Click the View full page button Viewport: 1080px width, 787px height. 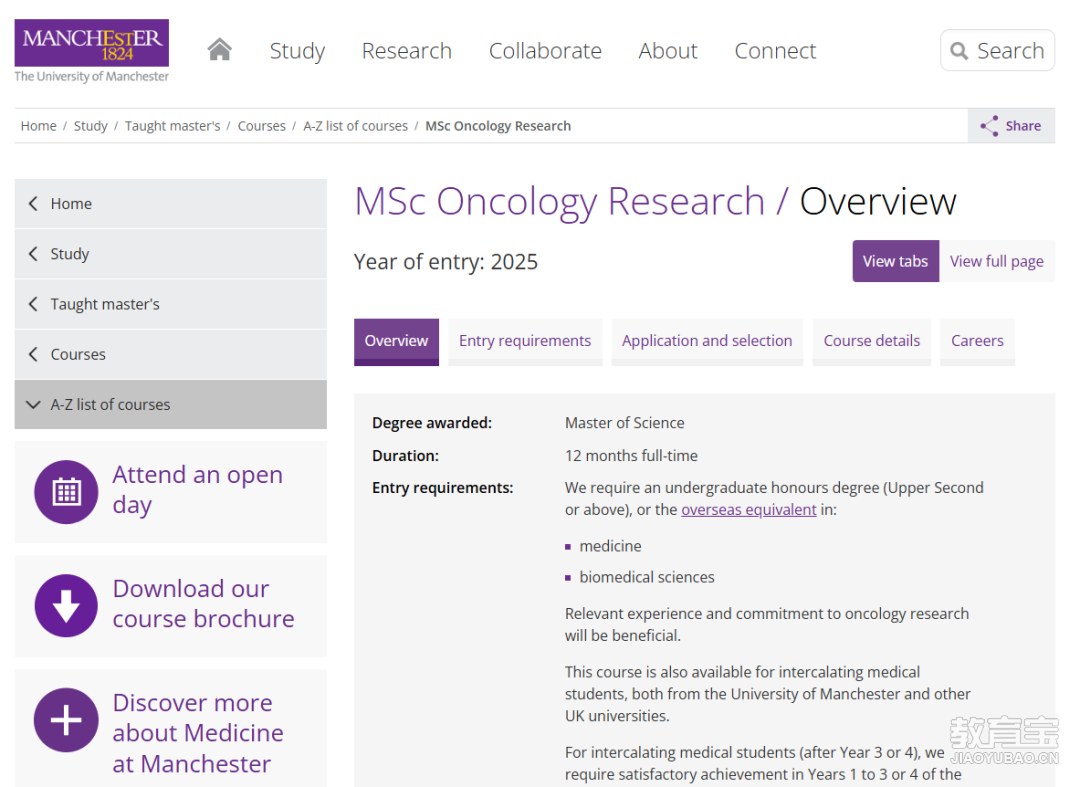997,261
